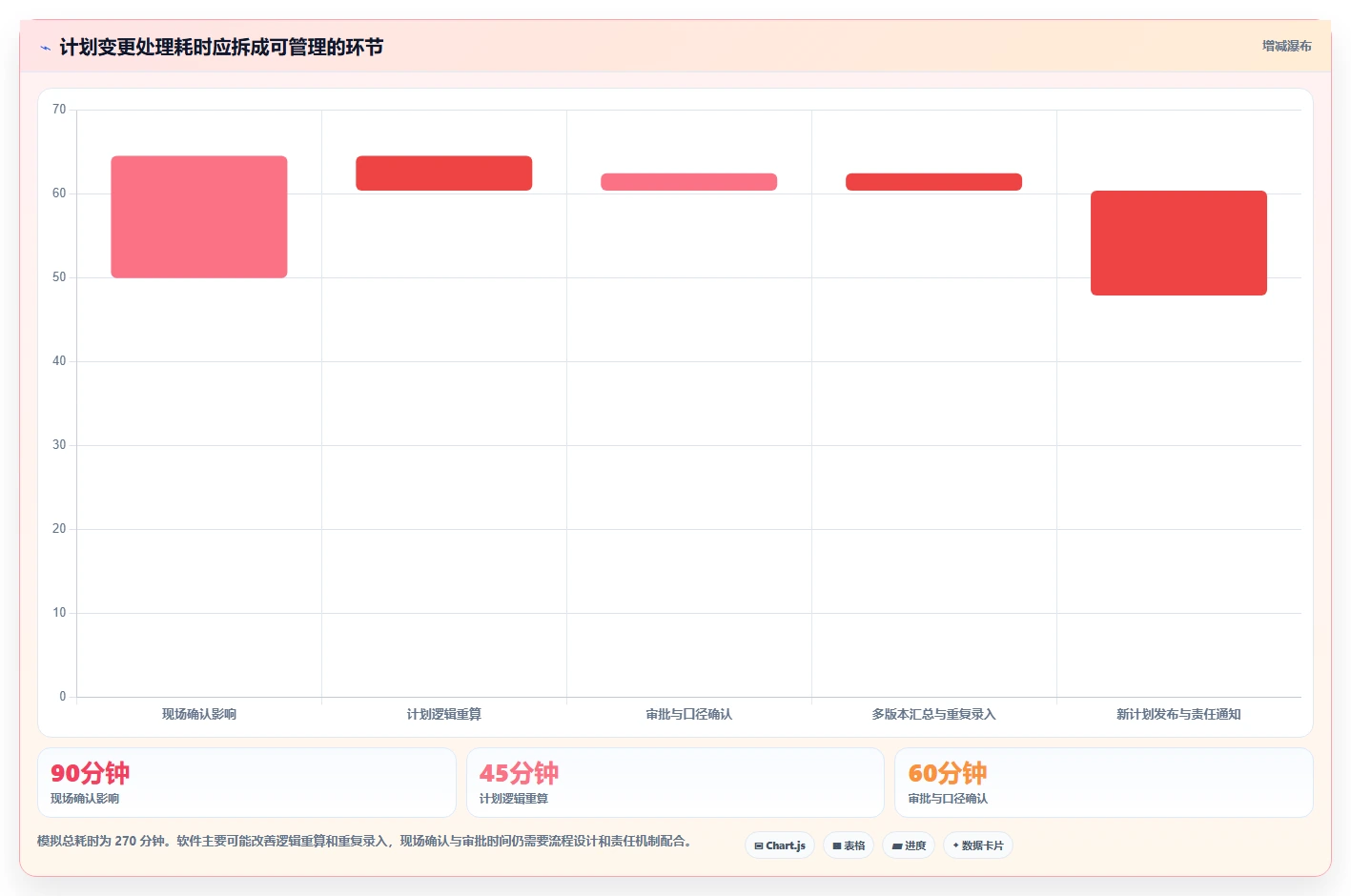Click the 新计划发布与责任通知 waterfall bar

pyautogui.click(x=1178, y=243)
